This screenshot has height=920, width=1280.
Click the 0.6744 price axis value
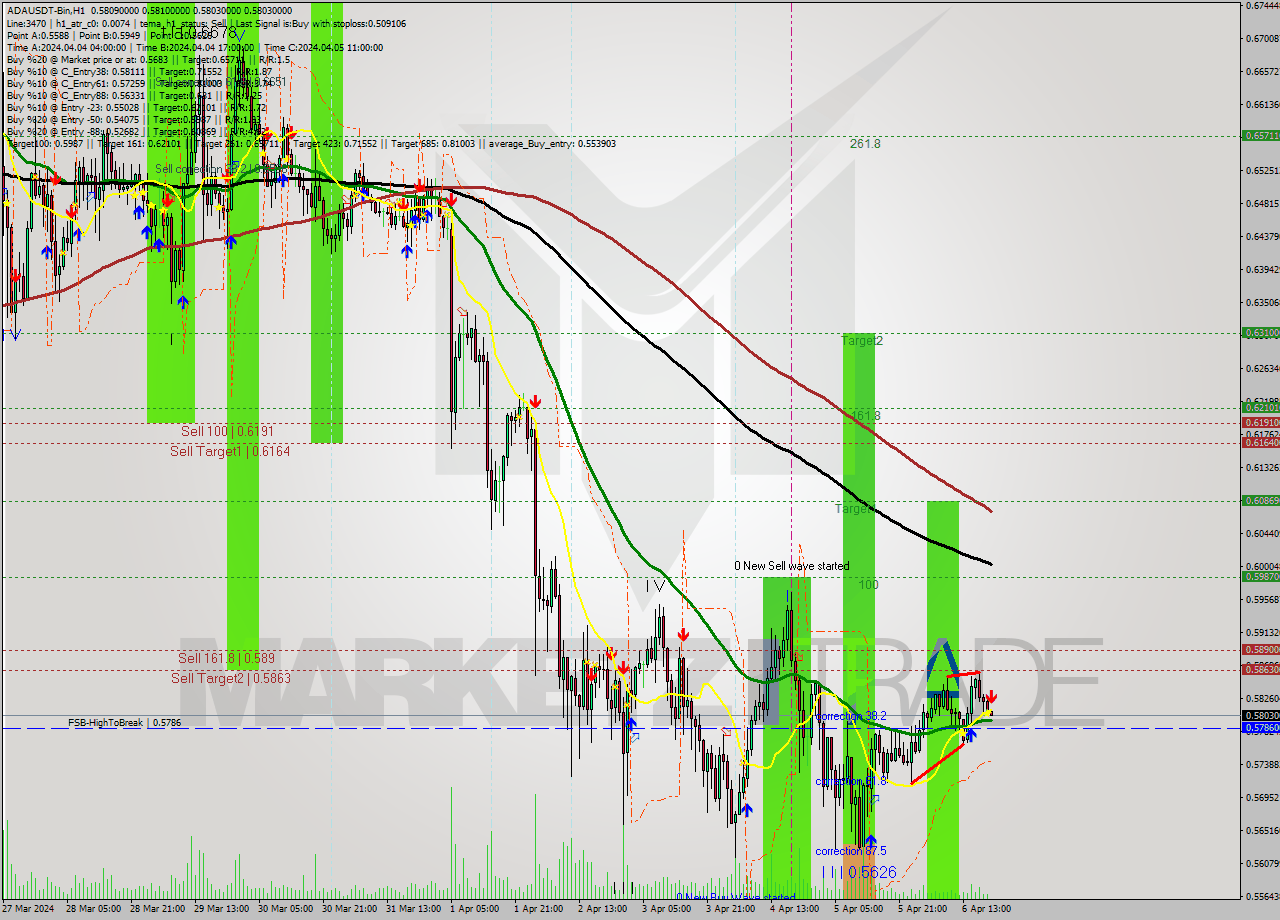1262,5
